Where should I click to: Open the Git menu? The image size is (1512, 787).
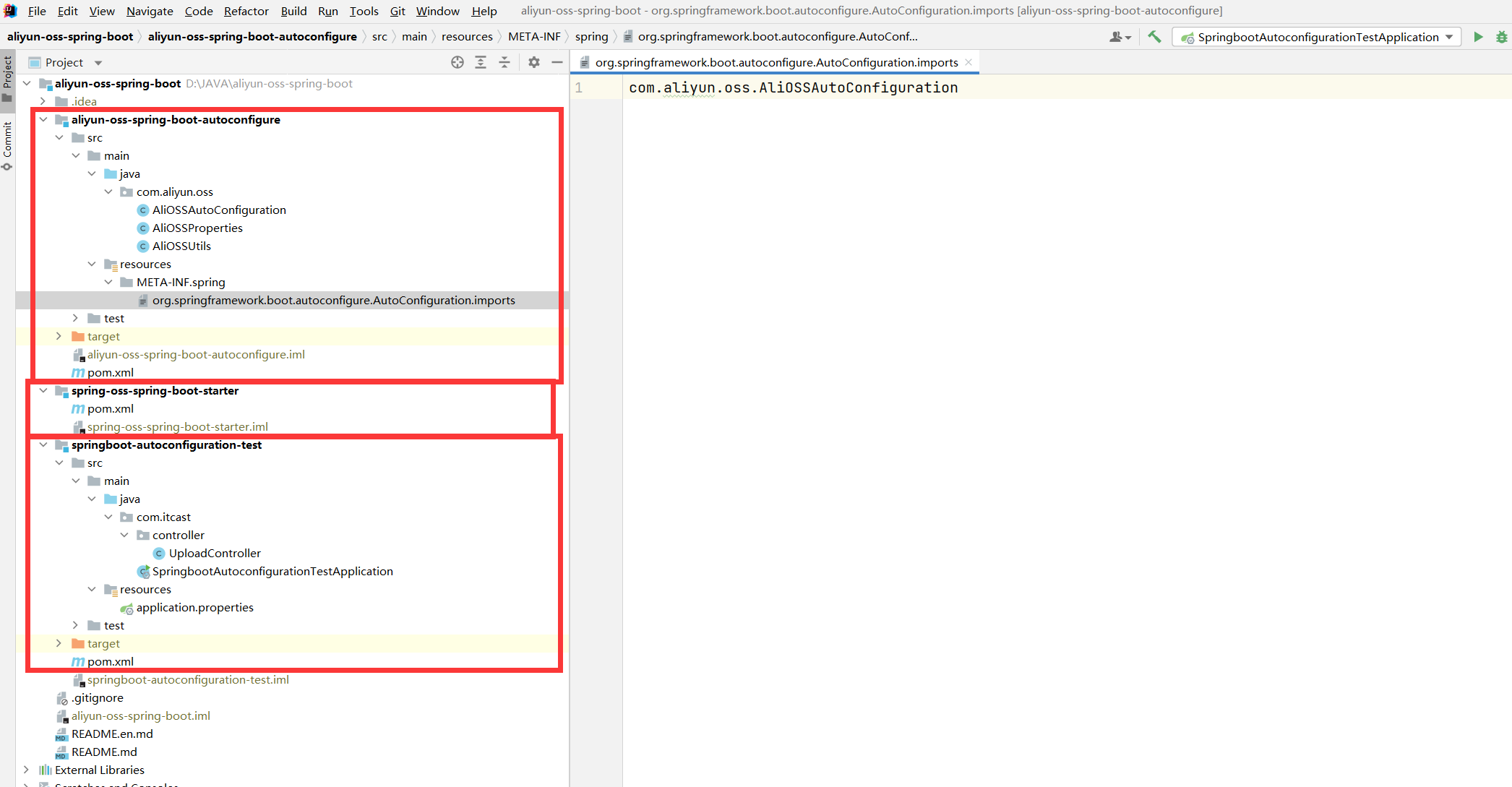(398, 11)
